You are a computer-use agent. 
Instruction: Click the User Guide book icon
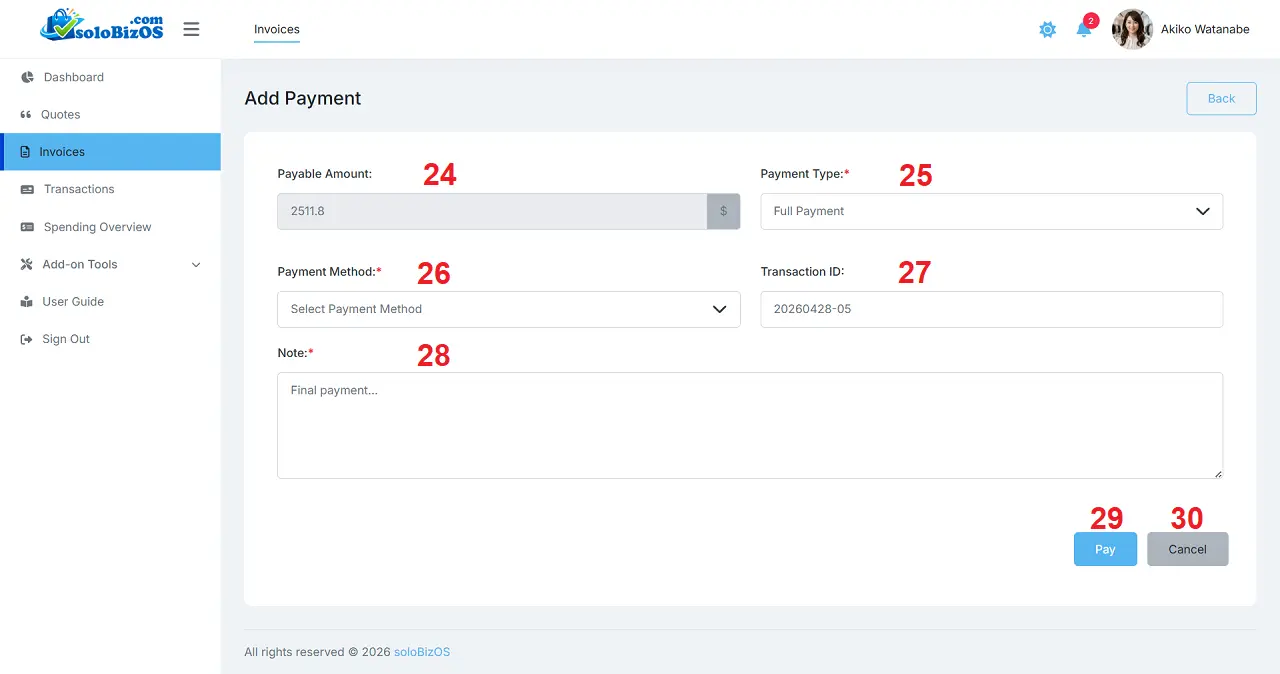pyautogui.click(x=26, y=302)
